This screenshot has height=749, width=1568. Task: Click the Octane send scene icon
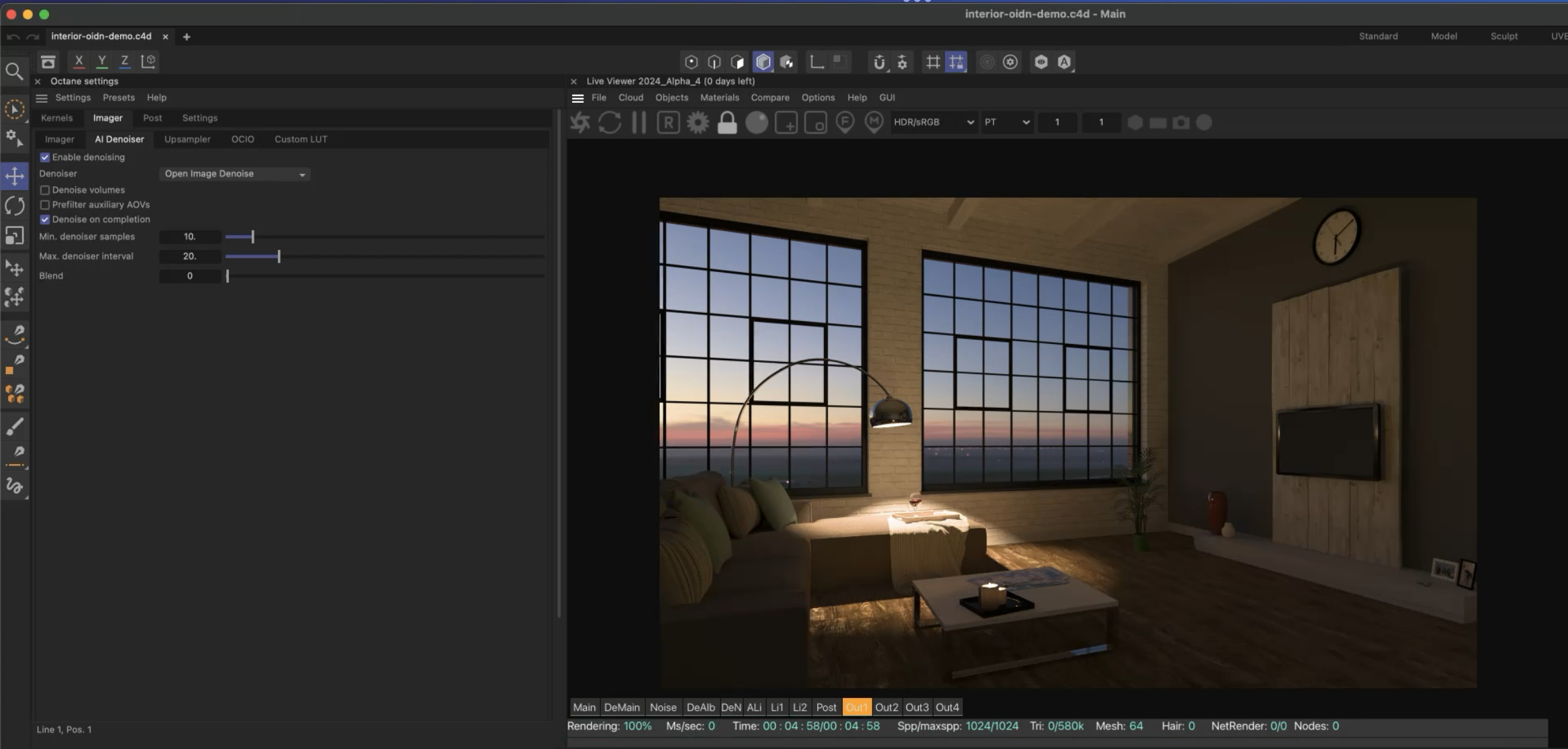click(x=580, y=123)
